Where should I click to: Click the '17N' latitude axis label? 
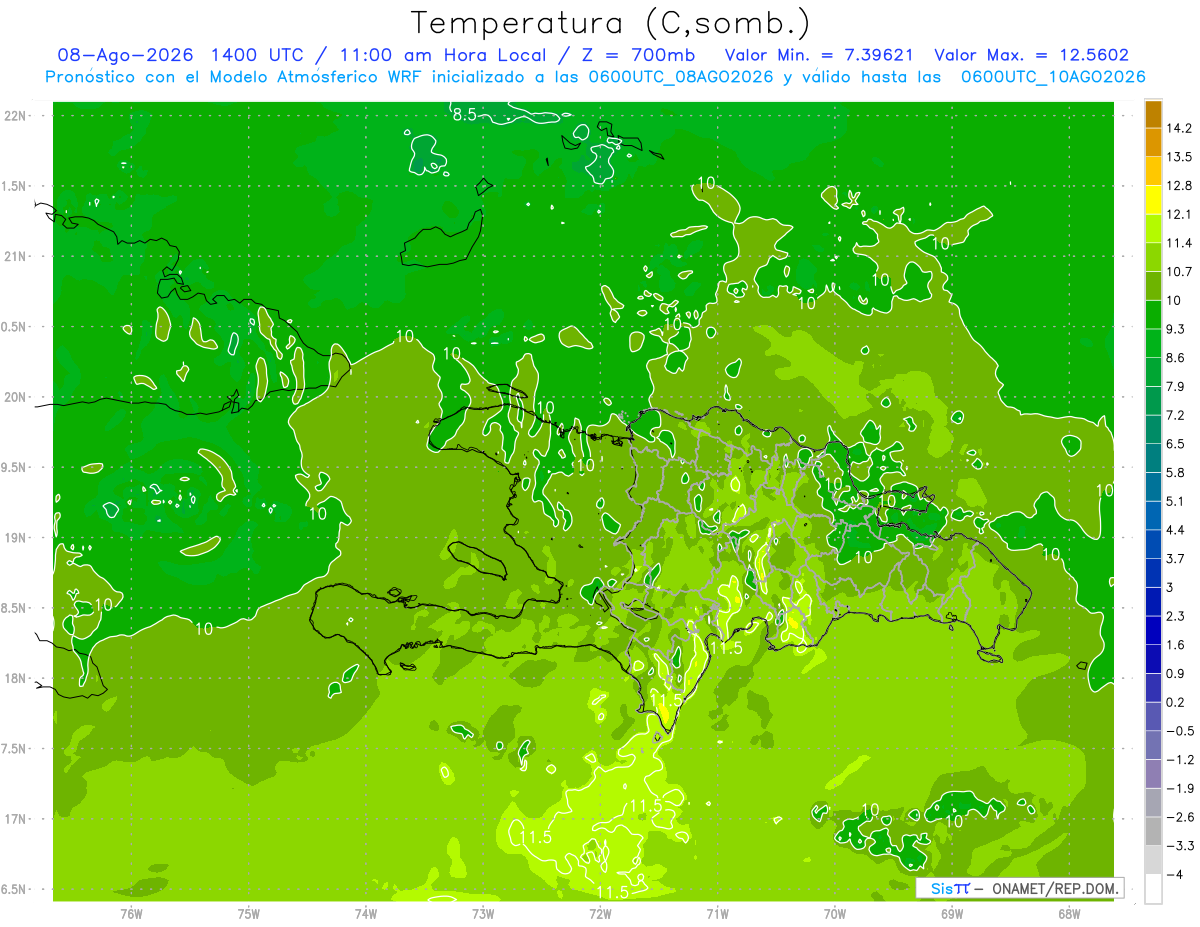[x=16, y=819]
